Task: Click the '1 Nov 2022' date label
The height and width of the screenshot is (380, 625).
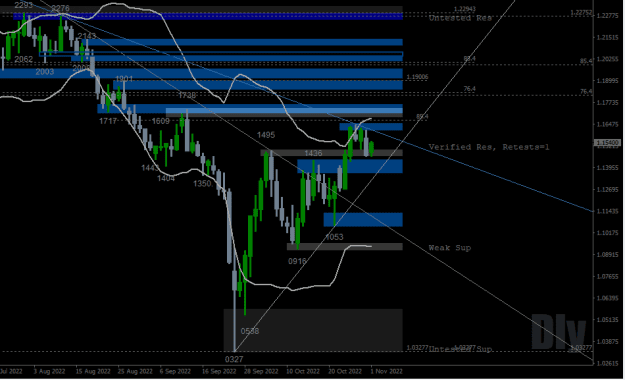Action: 386,371
